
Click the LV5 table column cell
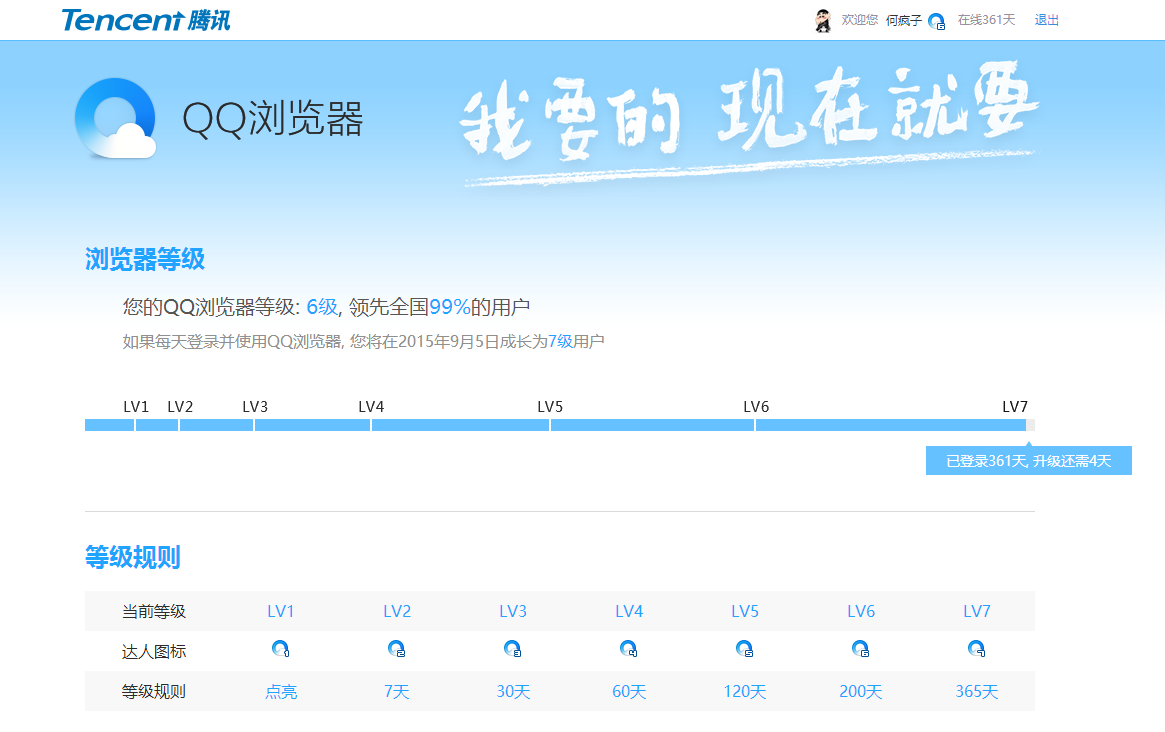click(744, 612)
